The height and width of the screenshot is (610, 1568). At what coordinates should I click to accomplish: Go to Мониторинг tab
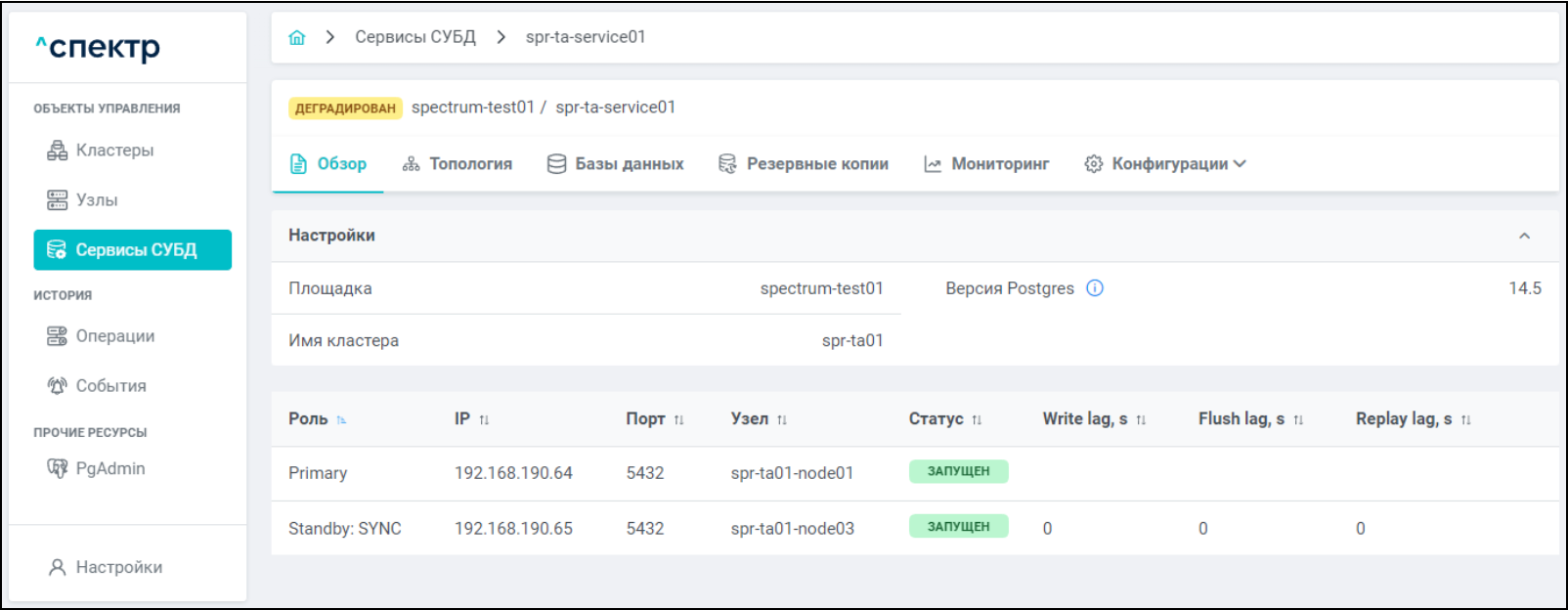pos(986,164)
